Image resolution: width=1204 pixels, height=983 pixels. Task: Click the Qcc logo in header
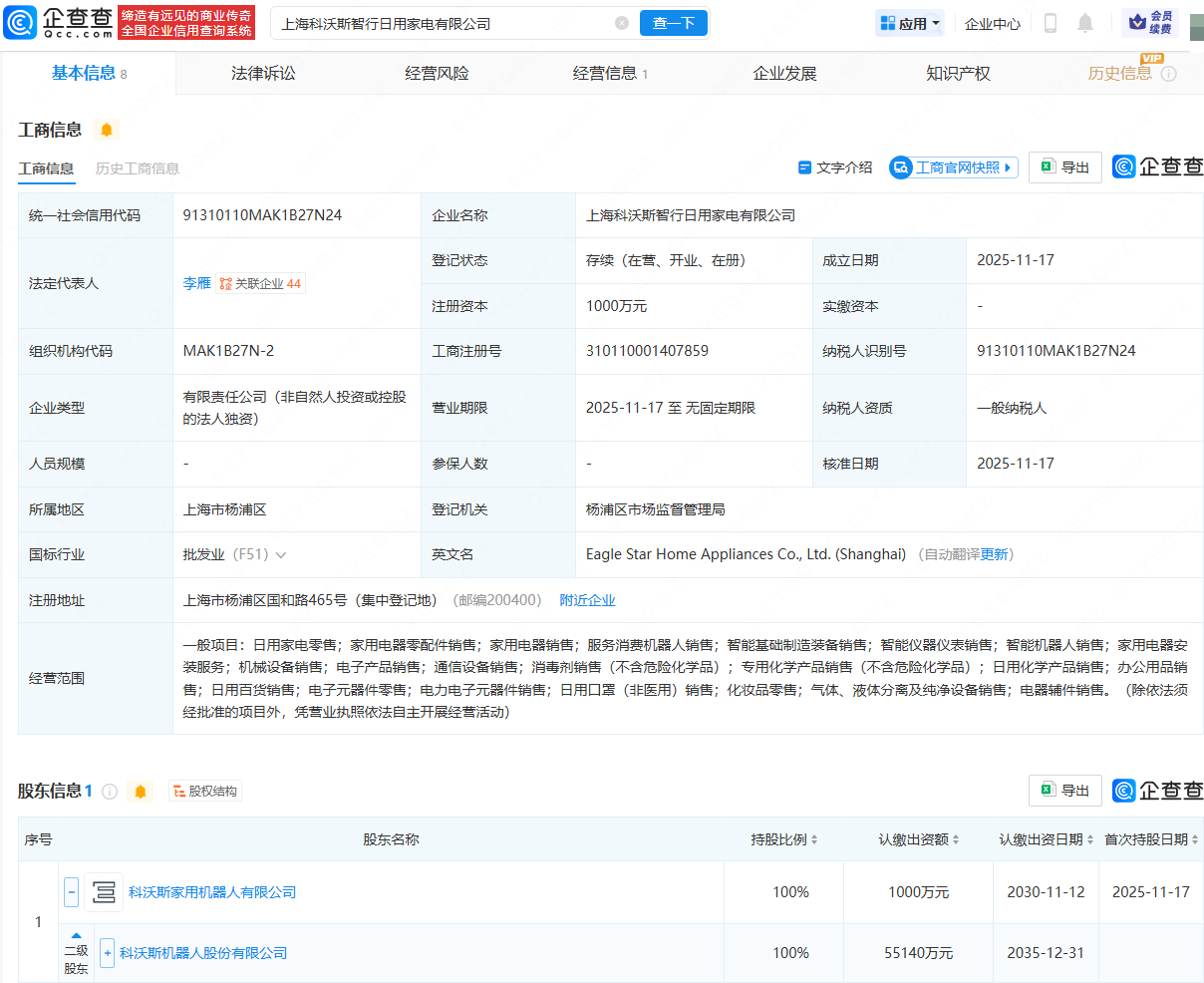click(x=59, y=22)
